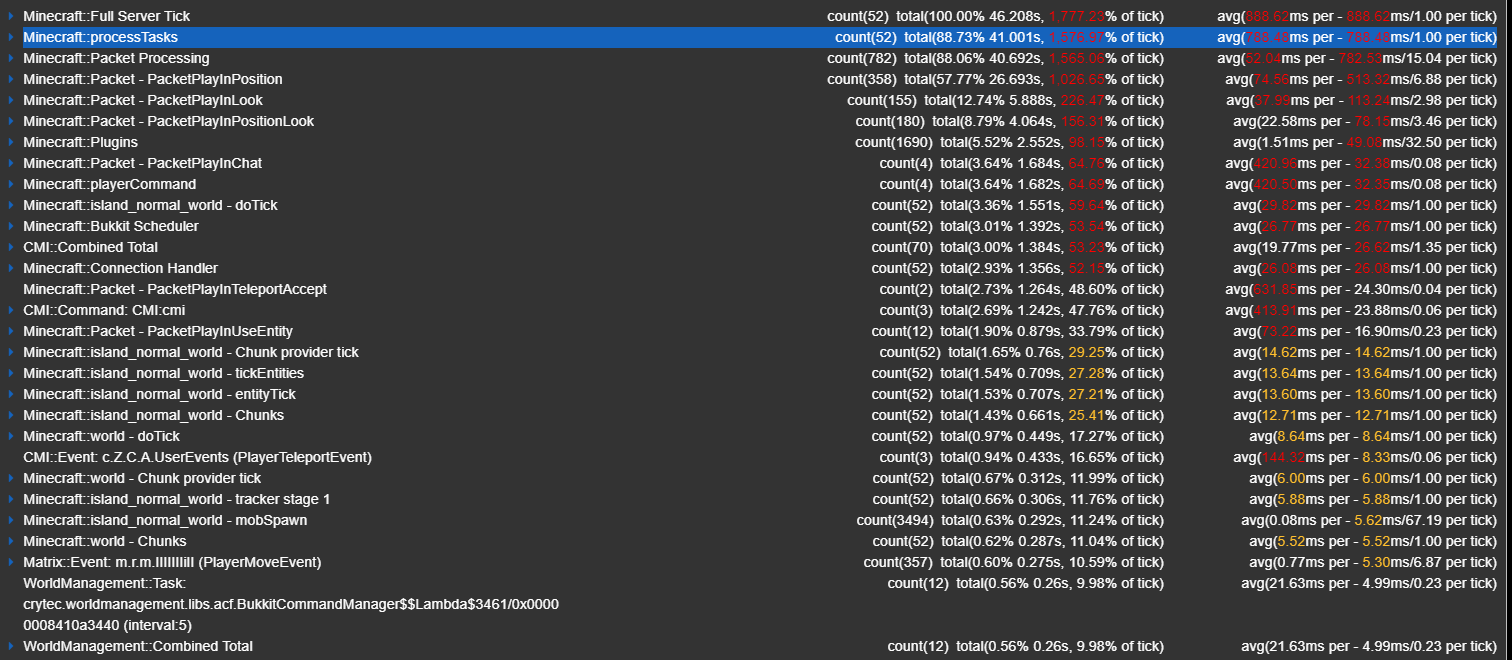Expand the highlighted Minecraft::processTasks row
Viewport: 1512px width, 660px height.
click(11, 37)
